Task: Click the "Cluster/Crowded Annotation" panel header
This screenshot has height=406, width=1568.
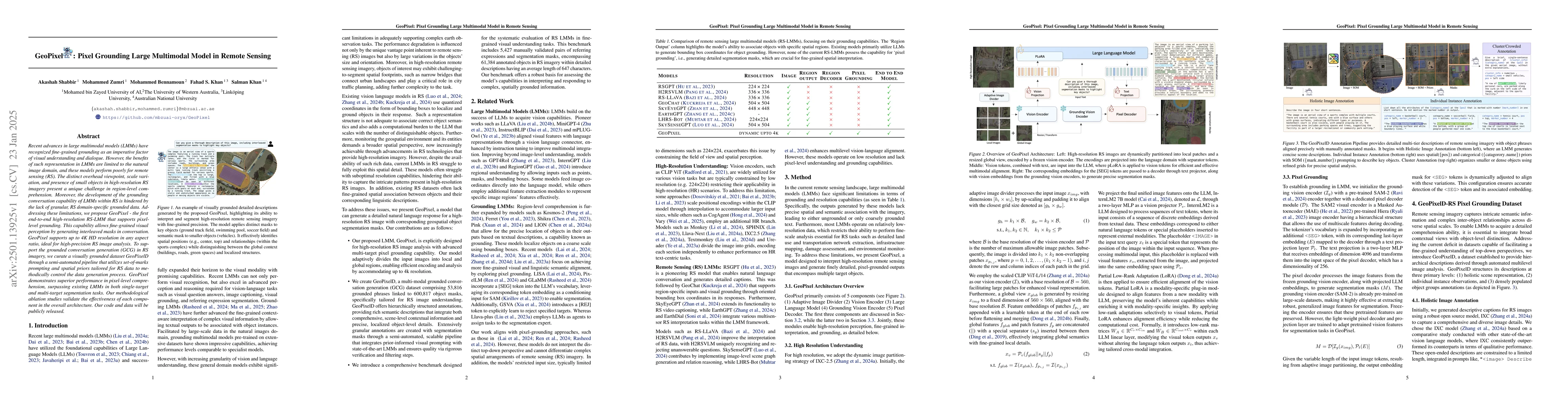Action: point(1506,49)
